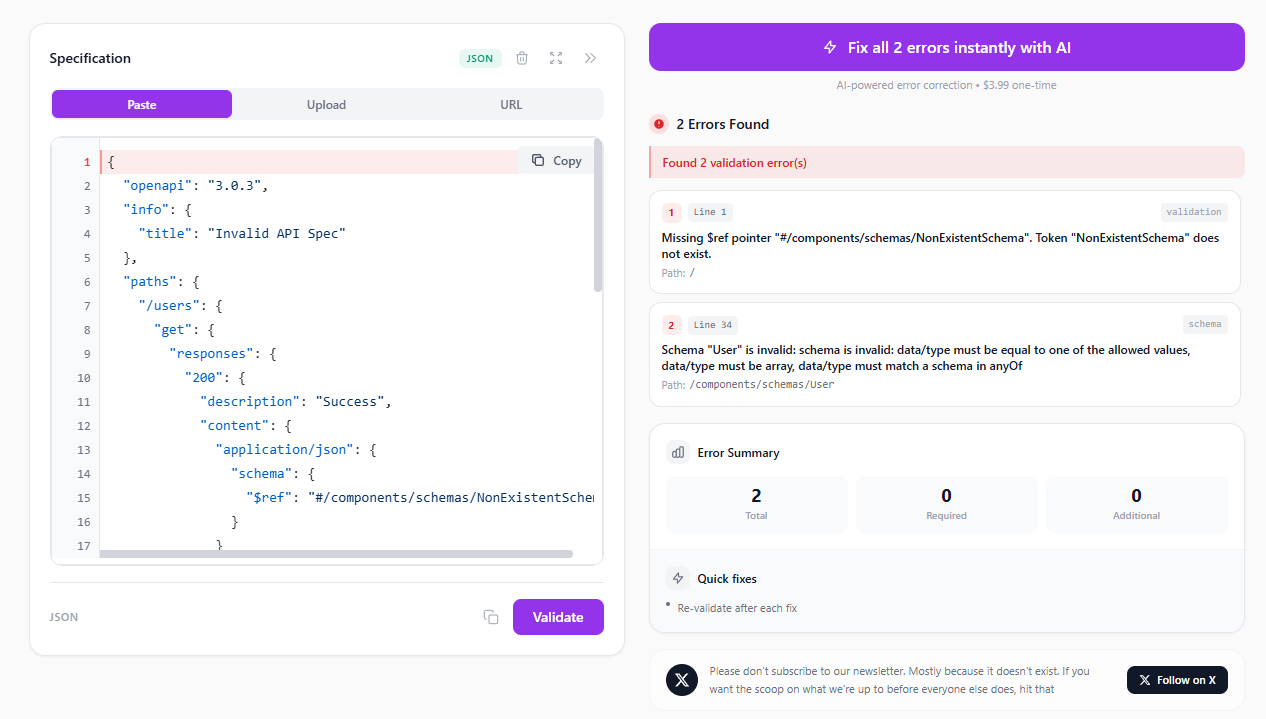1266x719 pixels.
Task: Click Fix all 2 errors instantly with AI
Action: click(x=946, y=47)
